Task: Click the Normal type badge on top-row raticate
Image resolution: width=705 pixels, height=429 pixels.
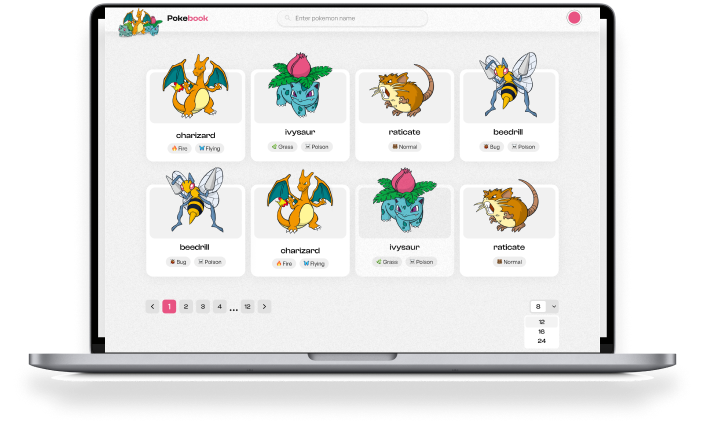Action: pyautogui.click(x=405, y=147)
